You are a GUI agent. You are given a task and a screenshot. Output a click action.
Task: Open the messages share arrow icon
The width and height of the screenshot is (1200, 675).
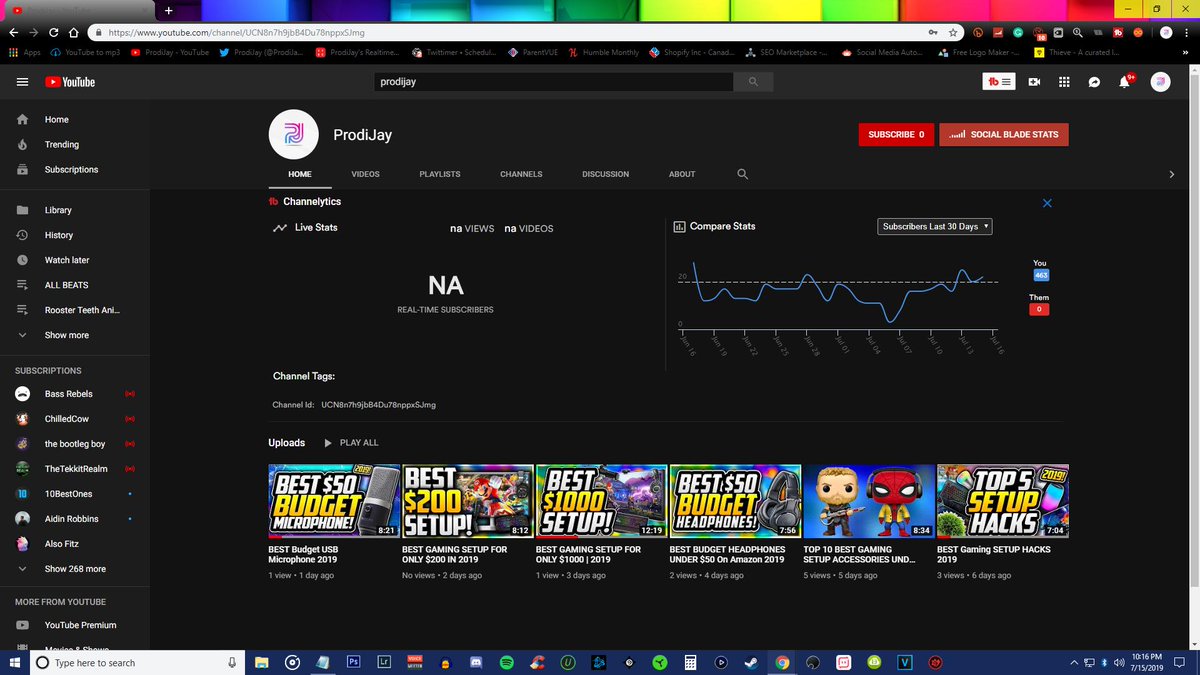[x=1094, y=82]
